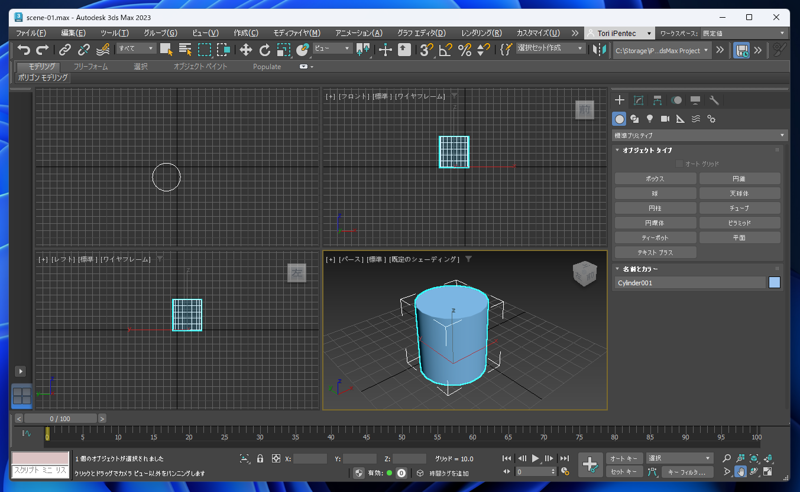This screenshot has height=492, width=800.
Task: Open the ファイル(F) menu
Action: (31, 33)
